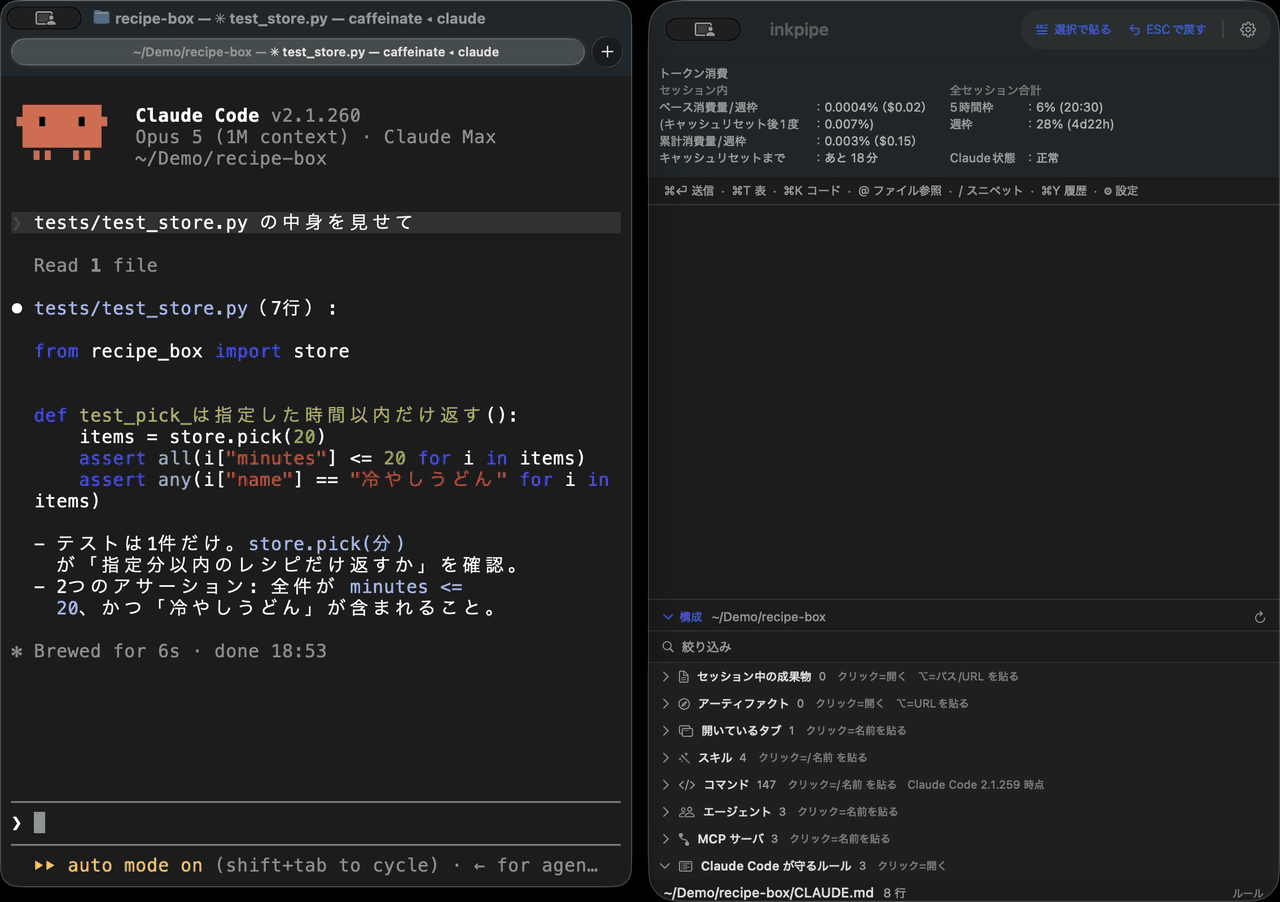The image size is (1280, 902).
Task: Collapse the Claude Code が守るルール chevron
Action: coord(666,866)
